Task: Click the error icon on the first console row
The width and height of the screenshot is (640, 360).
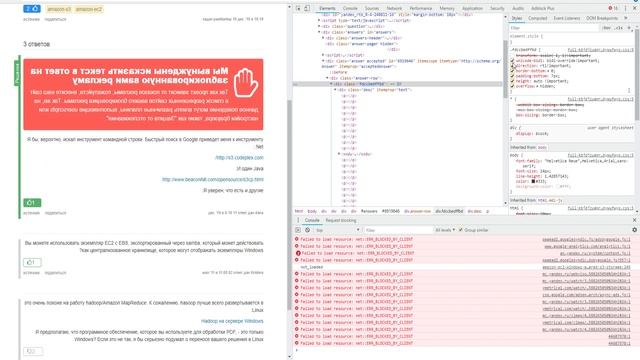Action: click(x=297, y=239)
